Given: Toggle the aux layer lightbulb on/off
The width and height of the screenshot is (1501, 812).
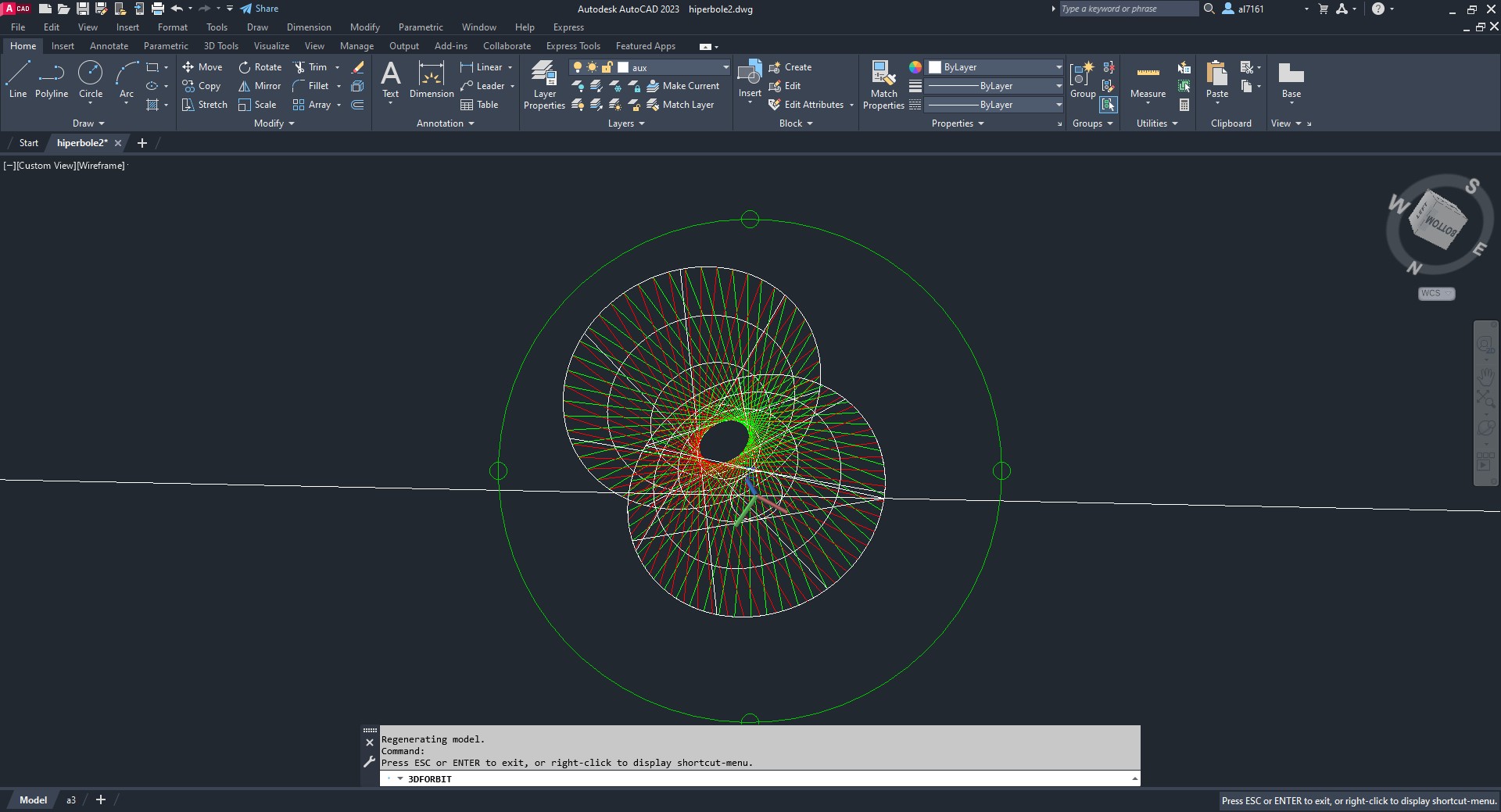Looking at the screenshot, I should tap(578, 67).
